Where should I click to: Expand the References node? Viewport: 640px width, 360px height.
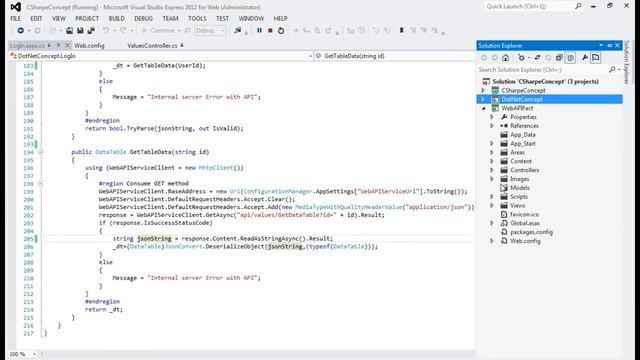click(x=492, y=126)
